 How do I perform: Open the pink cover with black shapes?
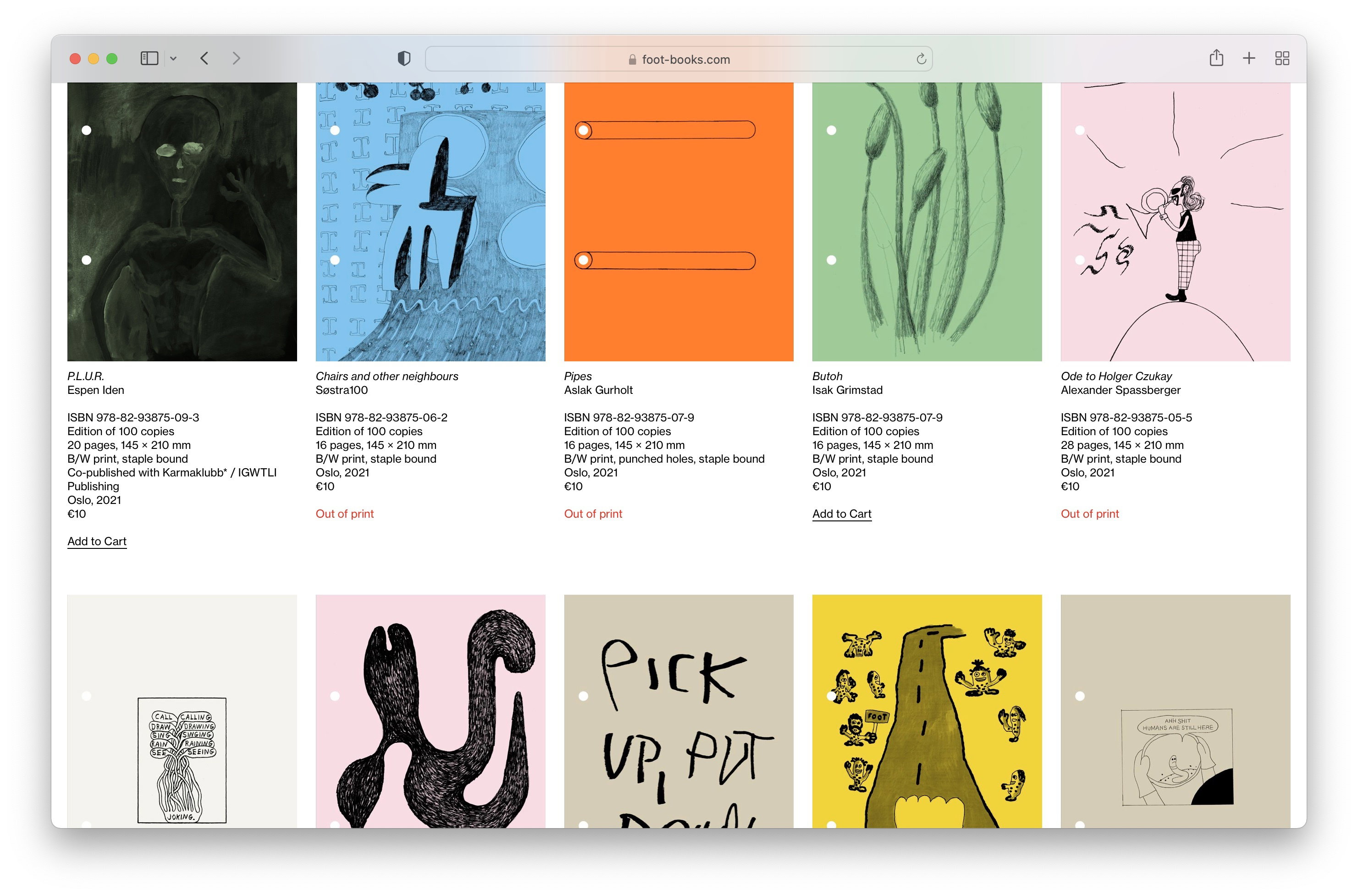430,711
